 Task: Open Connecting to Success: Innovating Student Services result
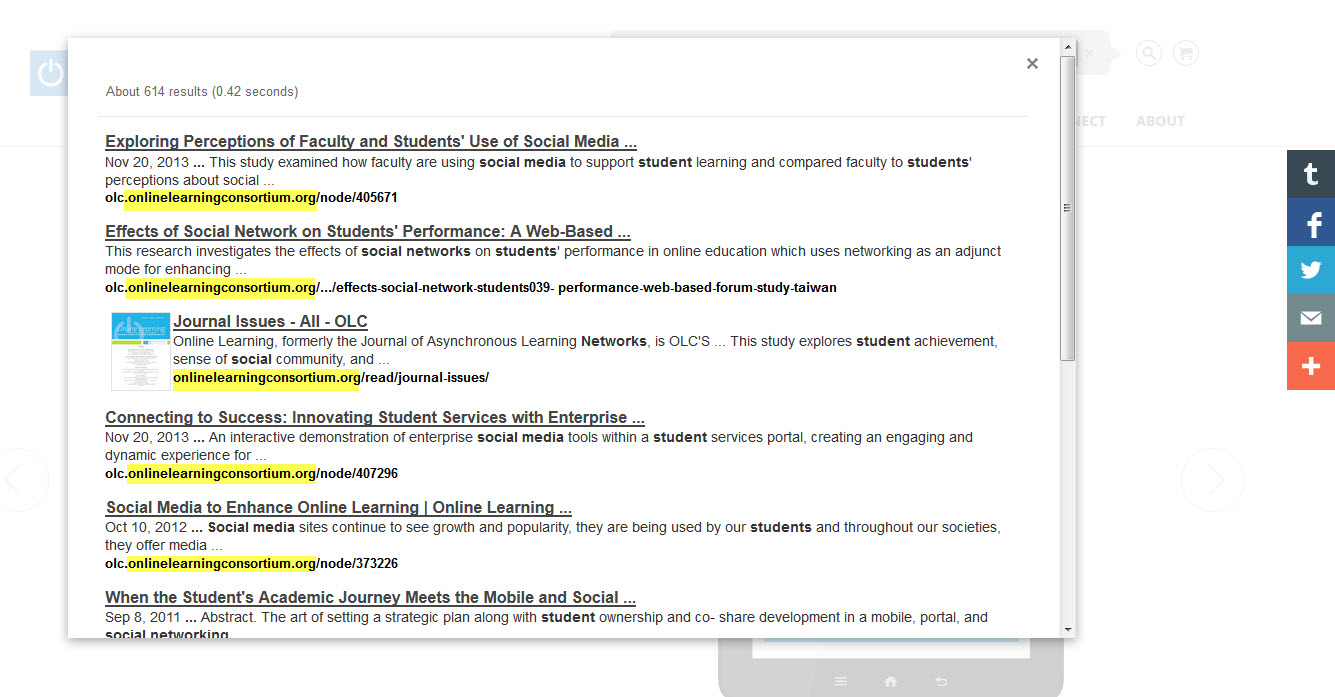click(x=375, y=418)
